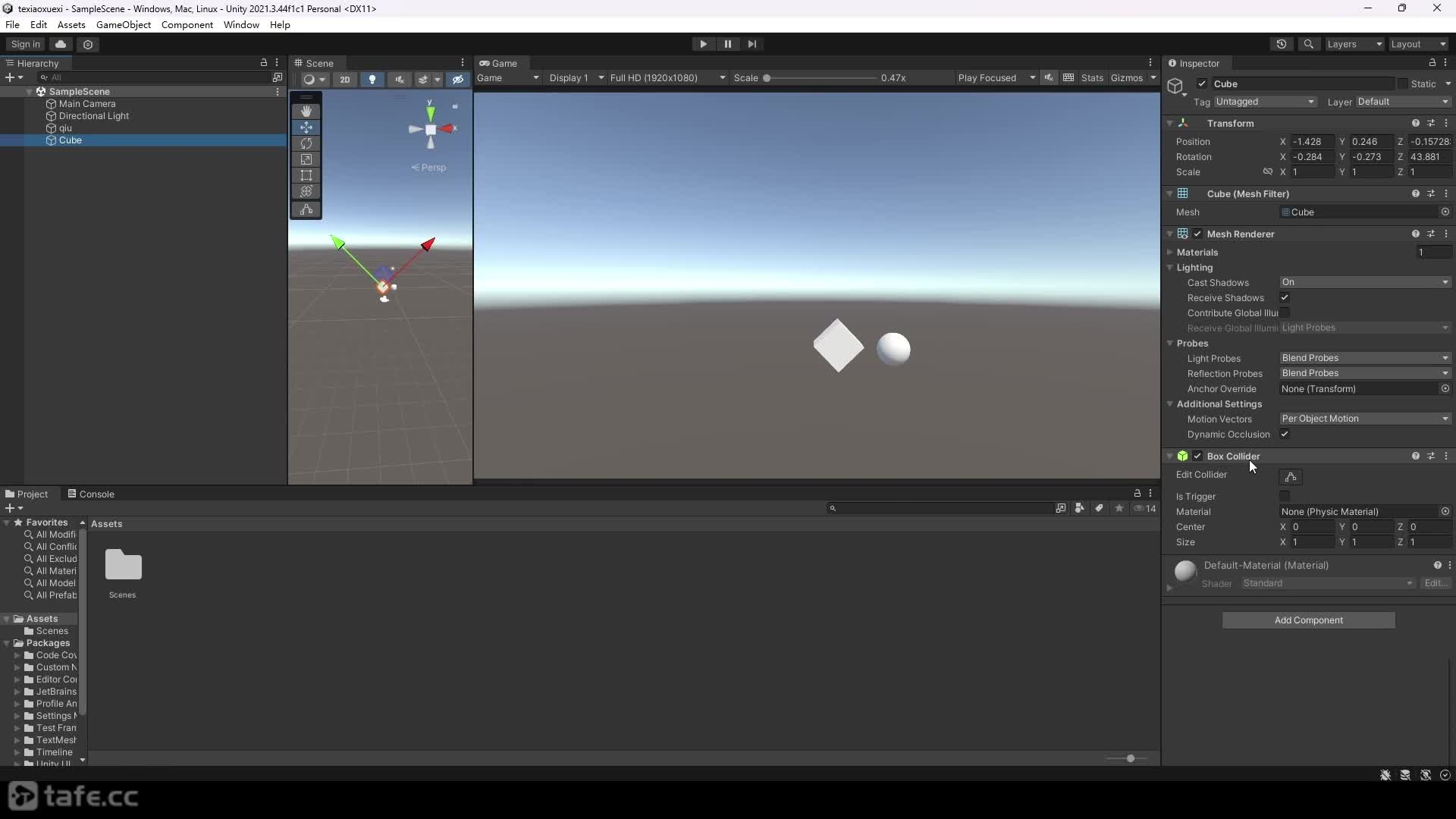The image size is (1456, 819).
Task: Open the Motion Vectors dropdown
Action: (x=1365, y=419)
